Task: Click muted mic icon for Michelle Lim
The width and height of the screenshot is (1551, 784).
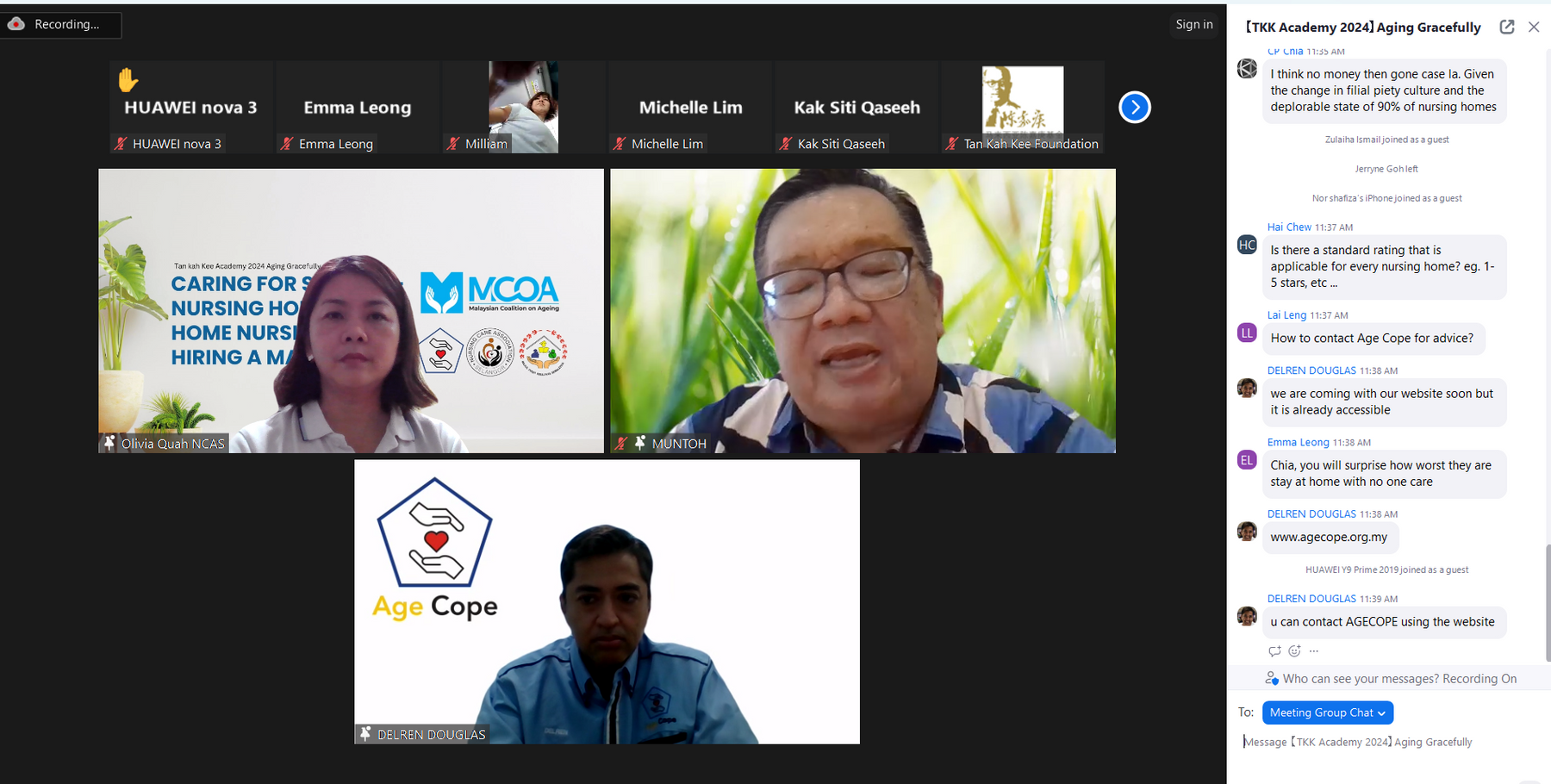Action: (619, 144)
